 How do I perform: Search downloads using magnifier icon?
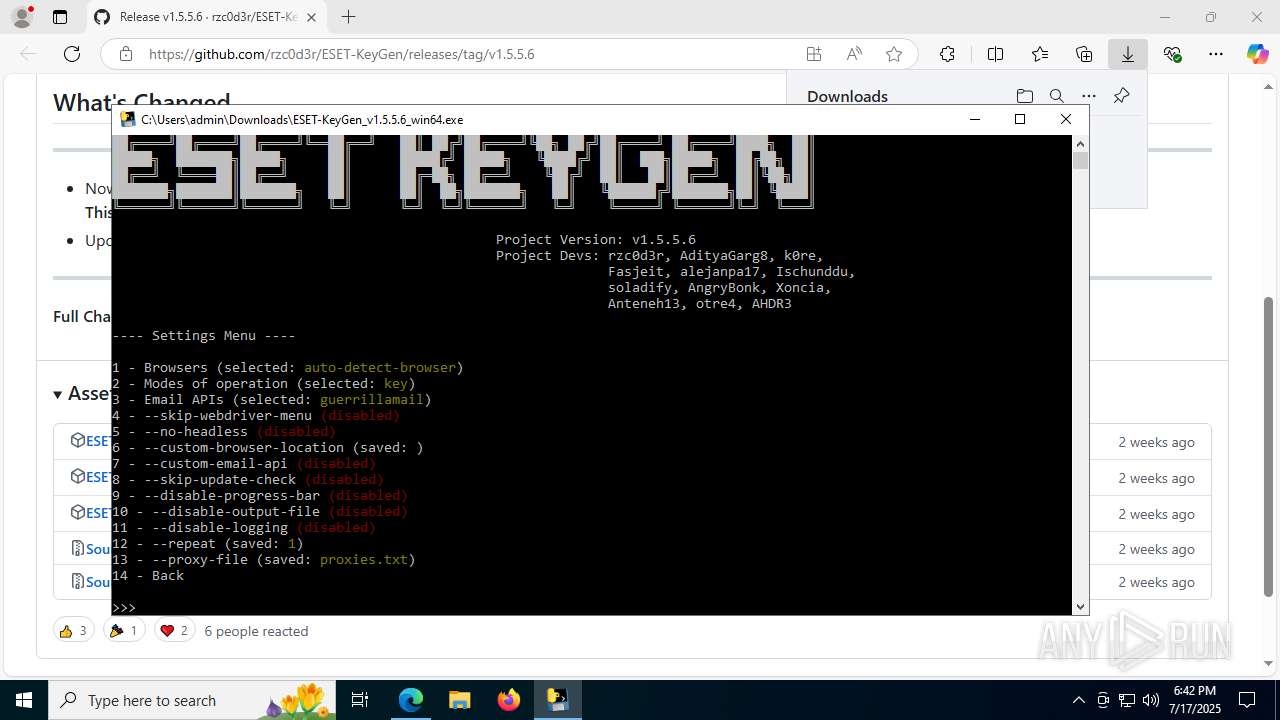tap(1056, 96)
